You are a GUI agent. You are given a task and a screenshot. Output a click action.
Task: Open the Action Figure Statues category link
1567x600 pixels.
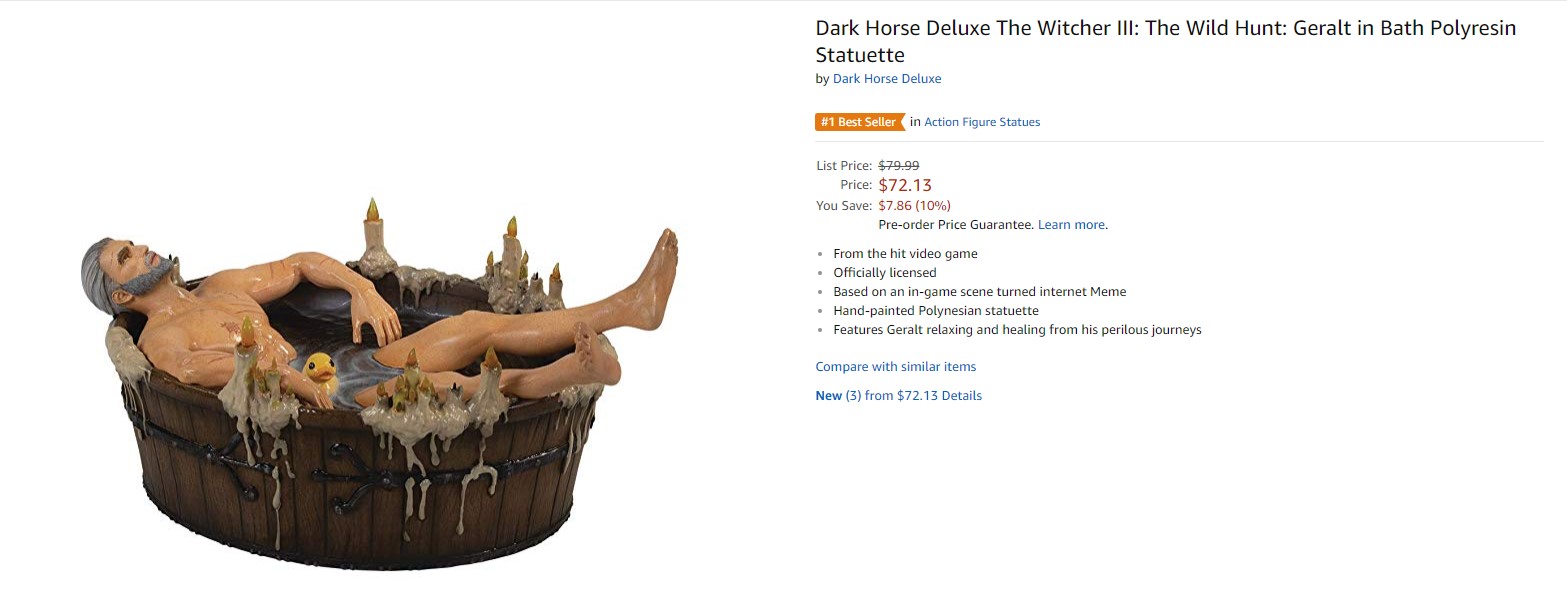coord(982,122)
